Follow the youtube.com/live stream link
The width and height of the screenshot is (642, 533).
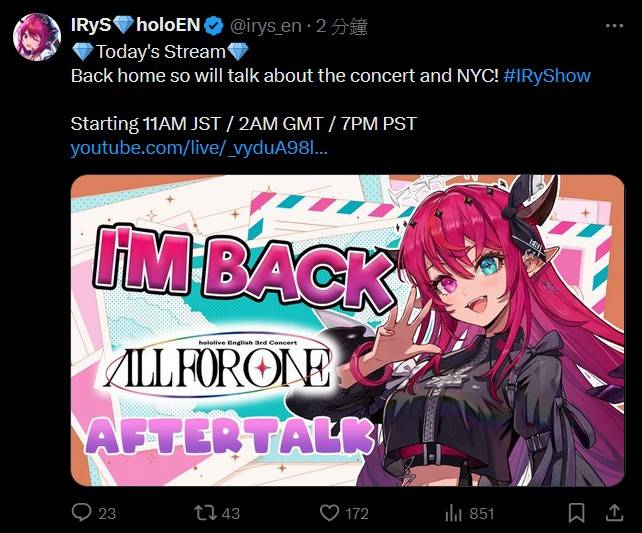click(x=199, y=148)
